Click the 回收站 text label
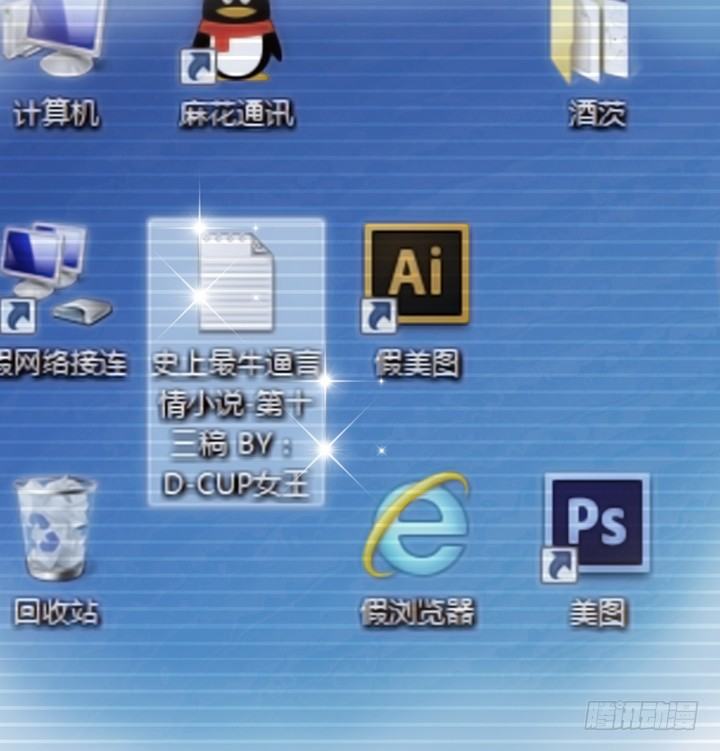The image size is (720, 751). point(56,612)
